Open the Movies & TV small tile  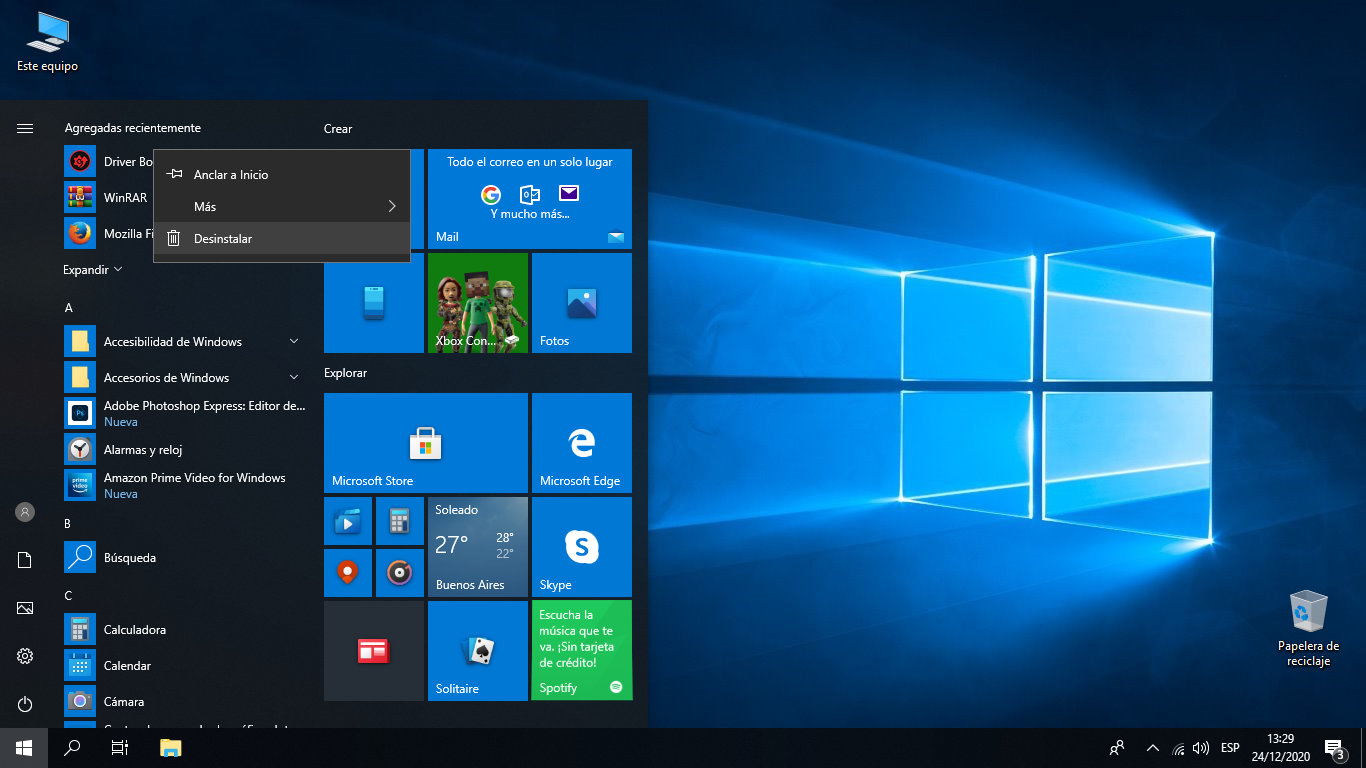(x=348, y=521)
